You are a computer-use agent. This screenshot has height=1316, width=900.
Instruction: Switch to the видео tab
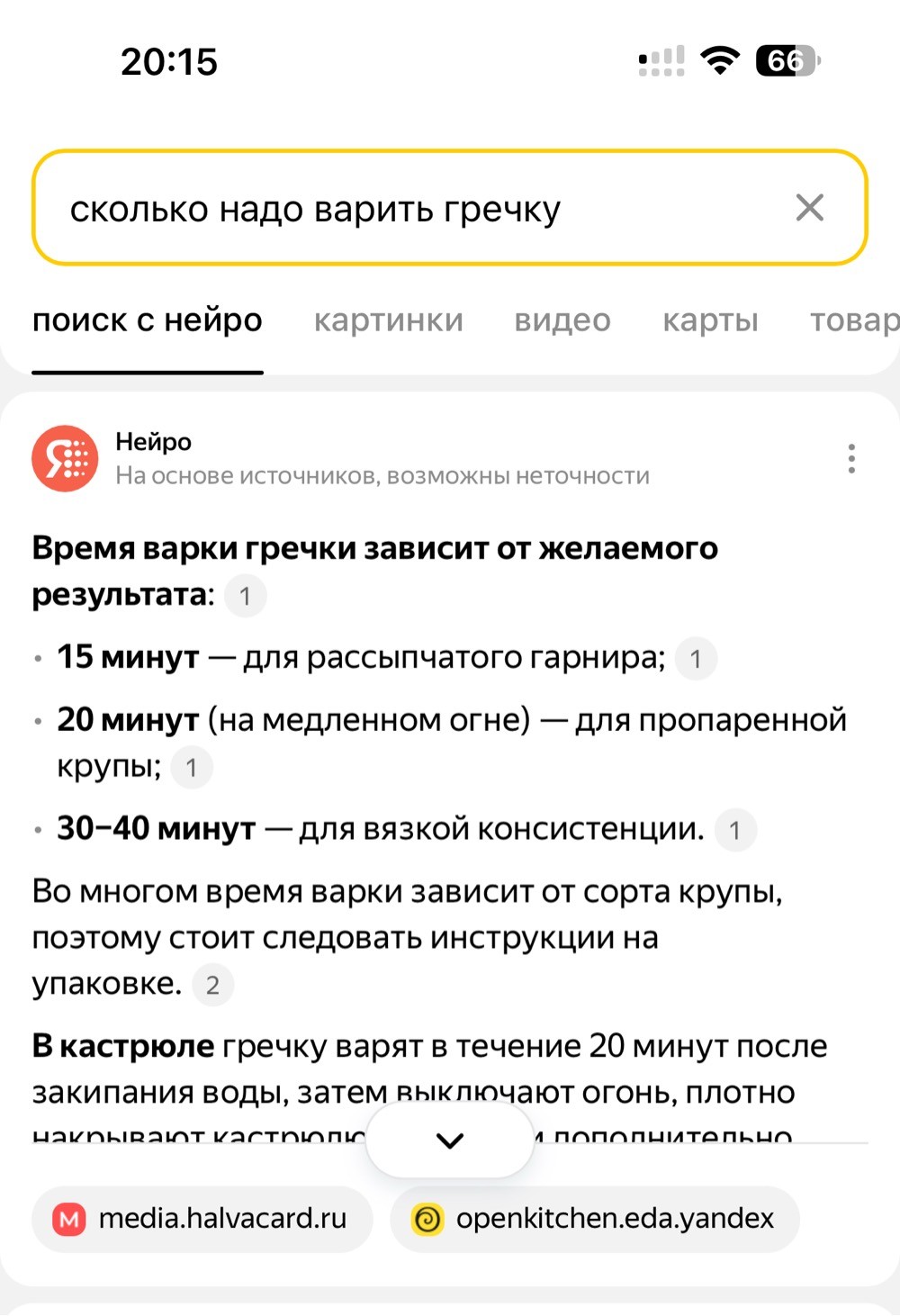[562, 320]
